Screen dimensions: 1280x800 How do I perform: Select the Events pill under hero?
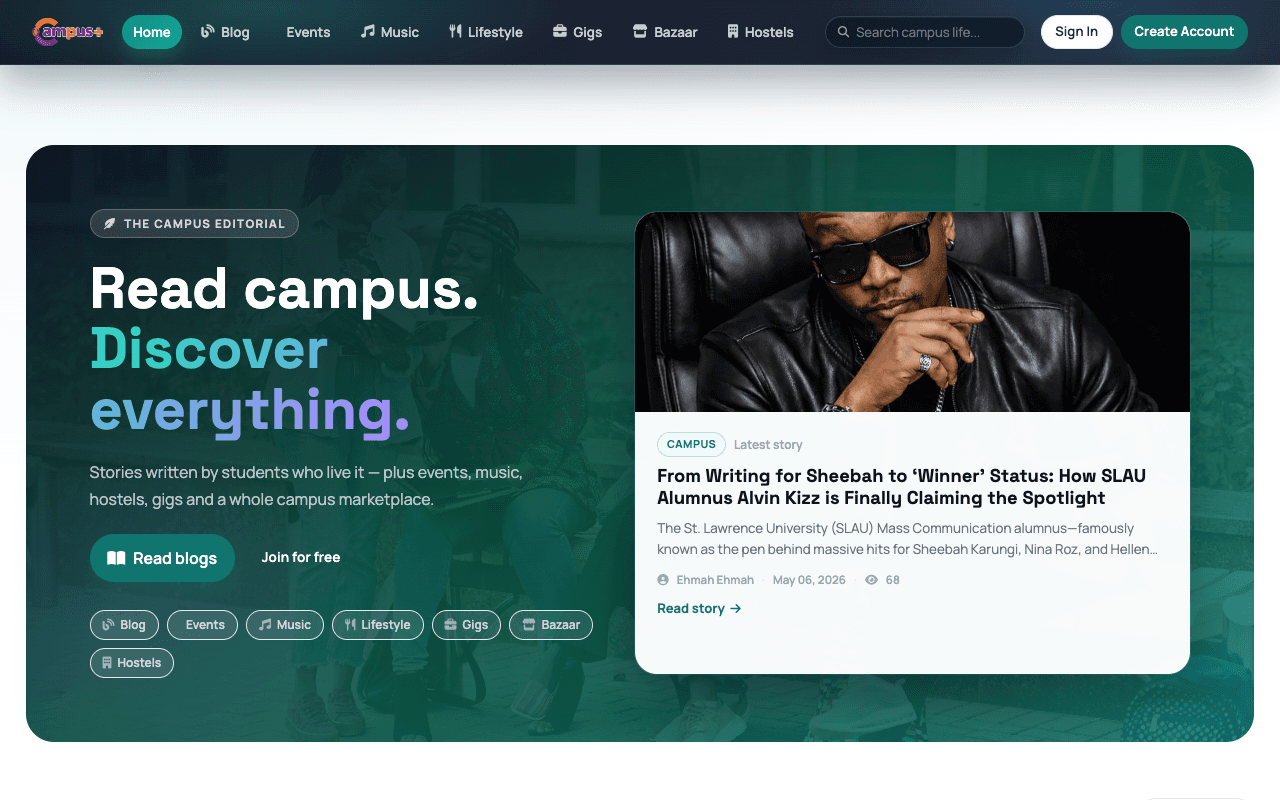coord(202,625)
